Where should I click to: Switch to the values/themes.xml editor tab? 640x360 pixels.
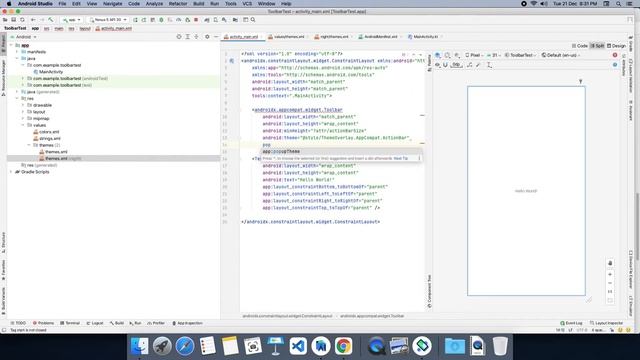(x=289, y=37)
